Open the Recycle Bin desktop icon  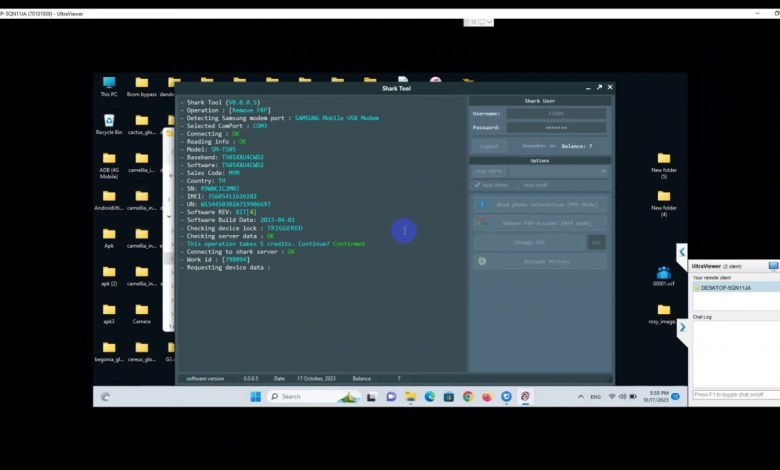[x=108, y=122]
